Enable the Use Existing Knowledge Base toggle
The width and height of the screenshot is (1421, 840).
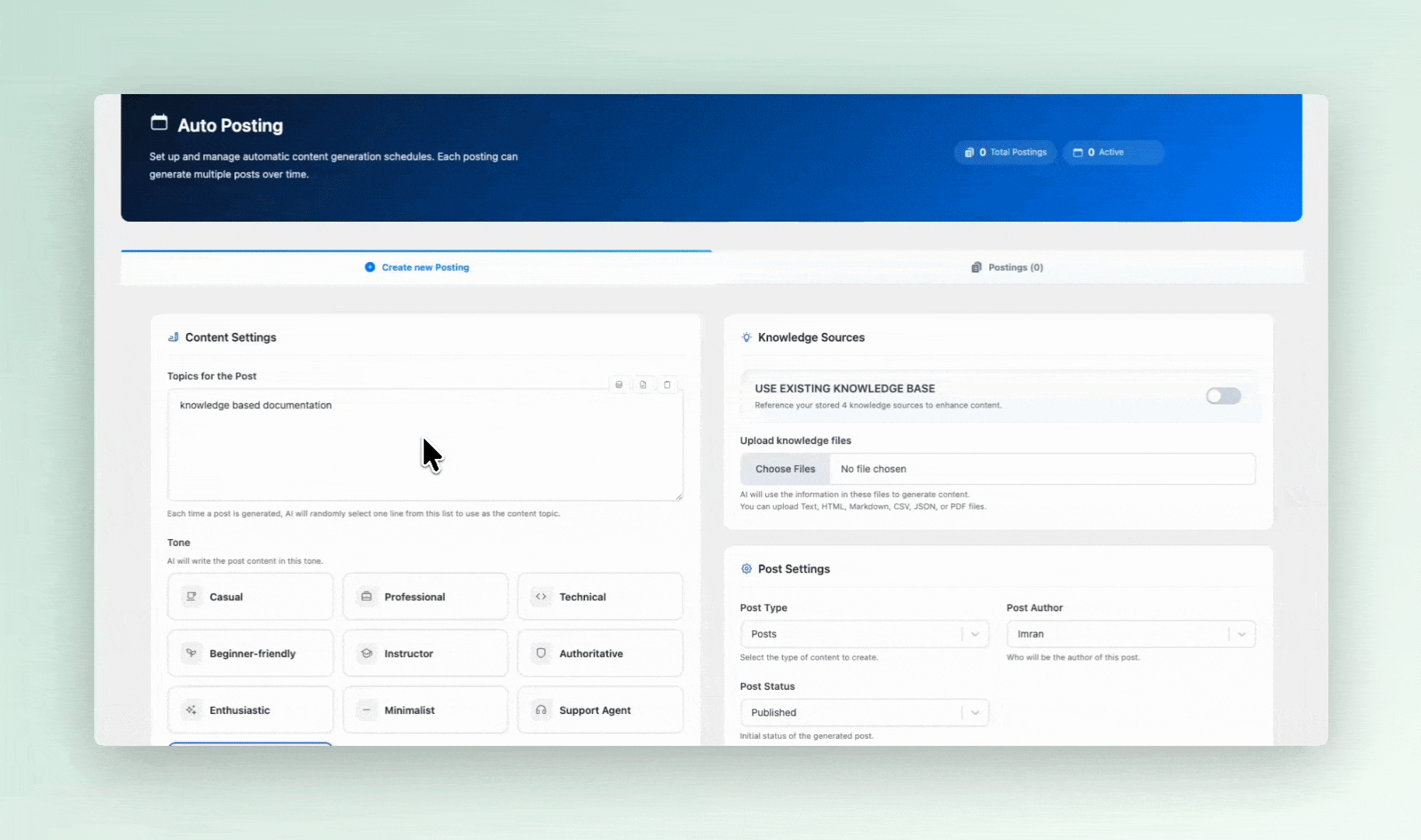(1223, 396)
